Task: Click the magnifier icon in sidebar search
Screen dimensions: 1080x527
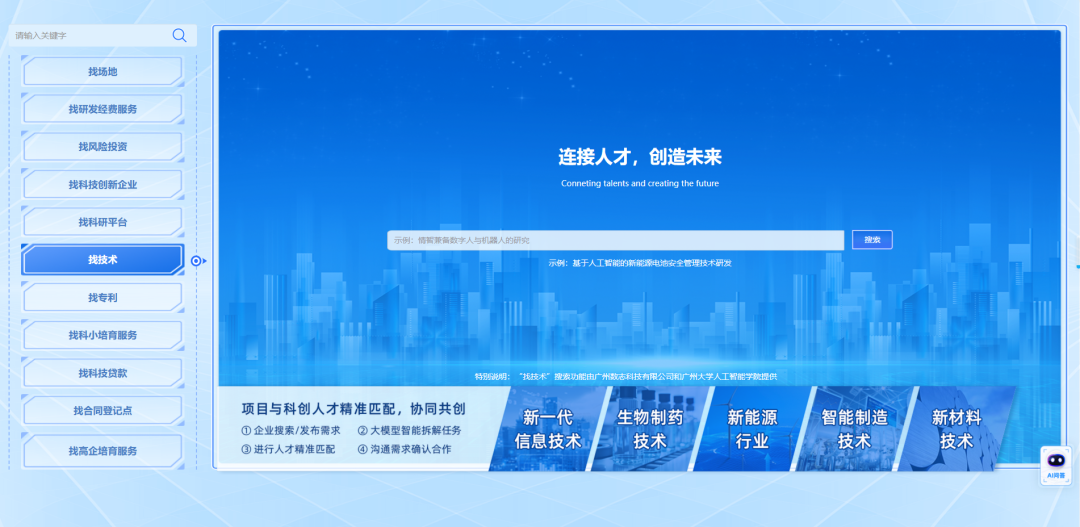Action: coord(179,35)
